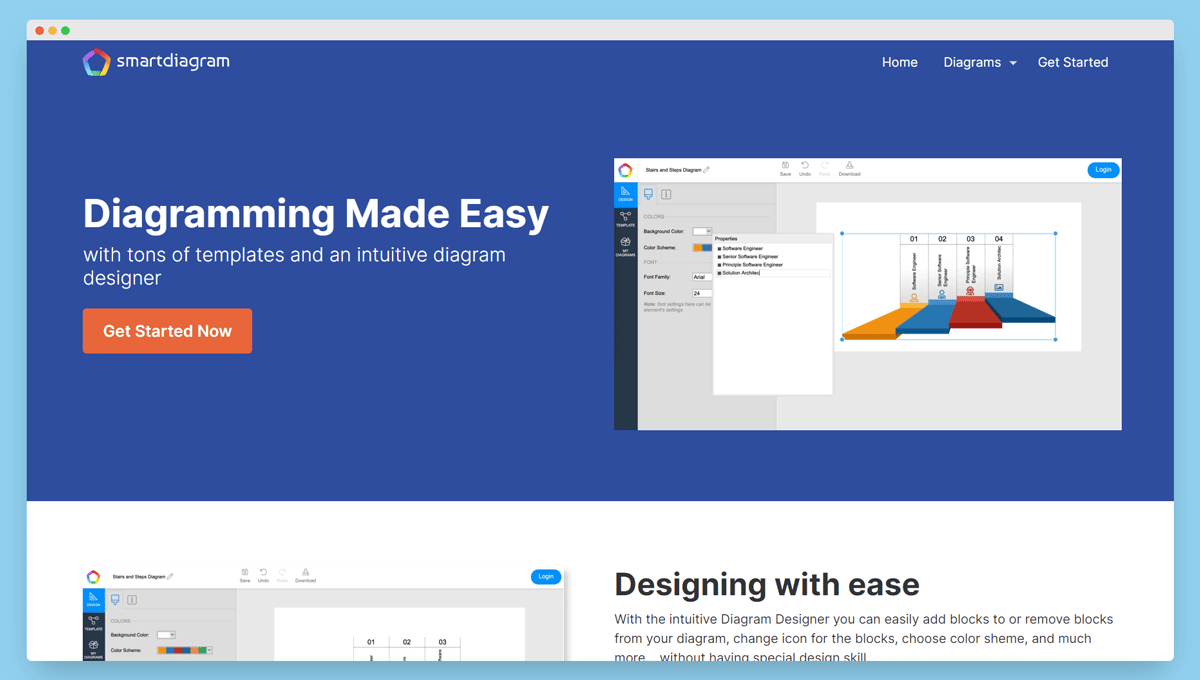The height and width of the screenshot is (680, 1200).
Task: Click the Undo icon in the hero screenshot
Action: pyautogui.click(x=805, y=168)
